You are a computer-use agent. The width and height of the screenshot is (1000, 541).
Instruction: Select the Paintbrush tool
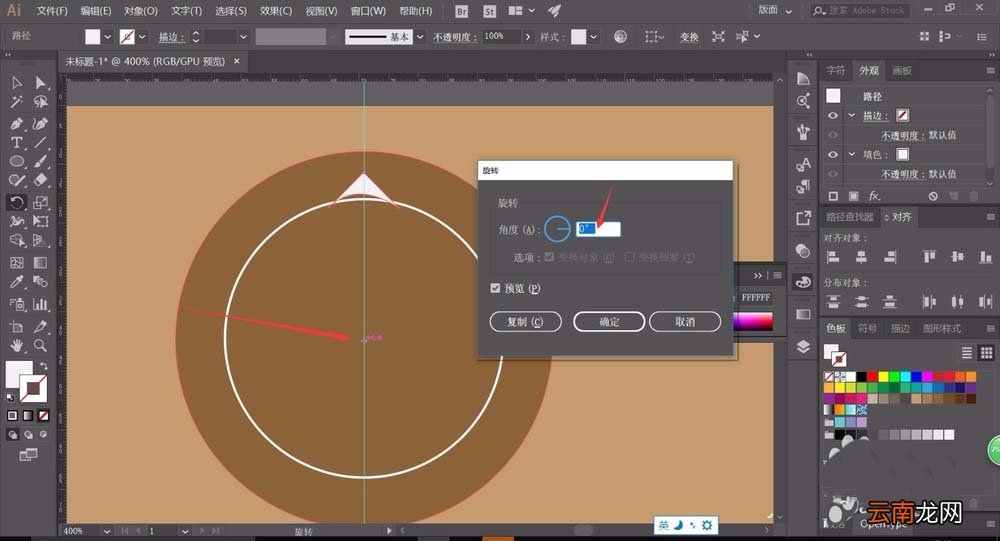(40, 161)
